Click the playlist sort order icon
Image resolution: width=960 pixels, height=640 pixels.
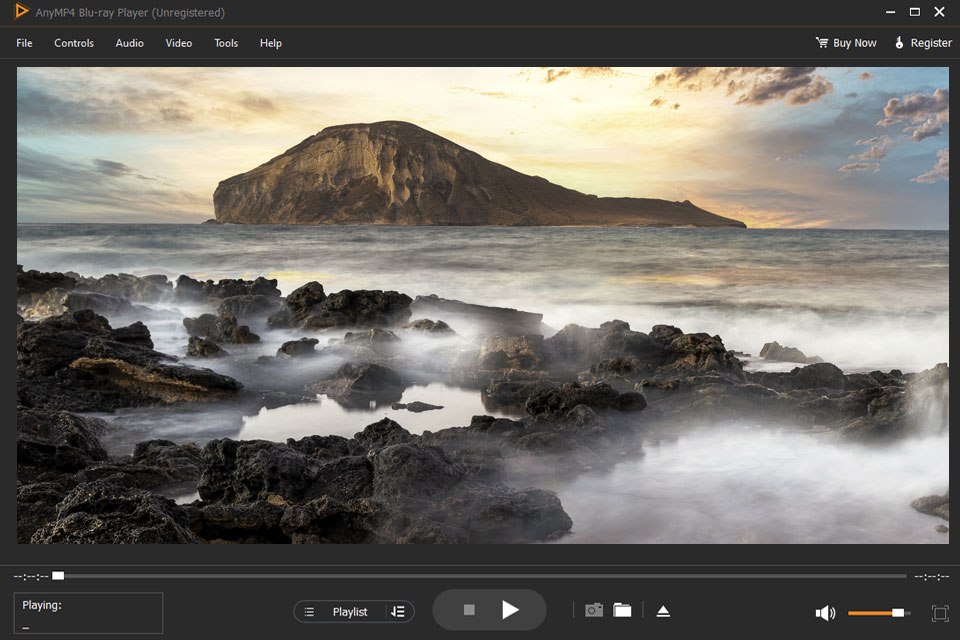tap(397, 612)
